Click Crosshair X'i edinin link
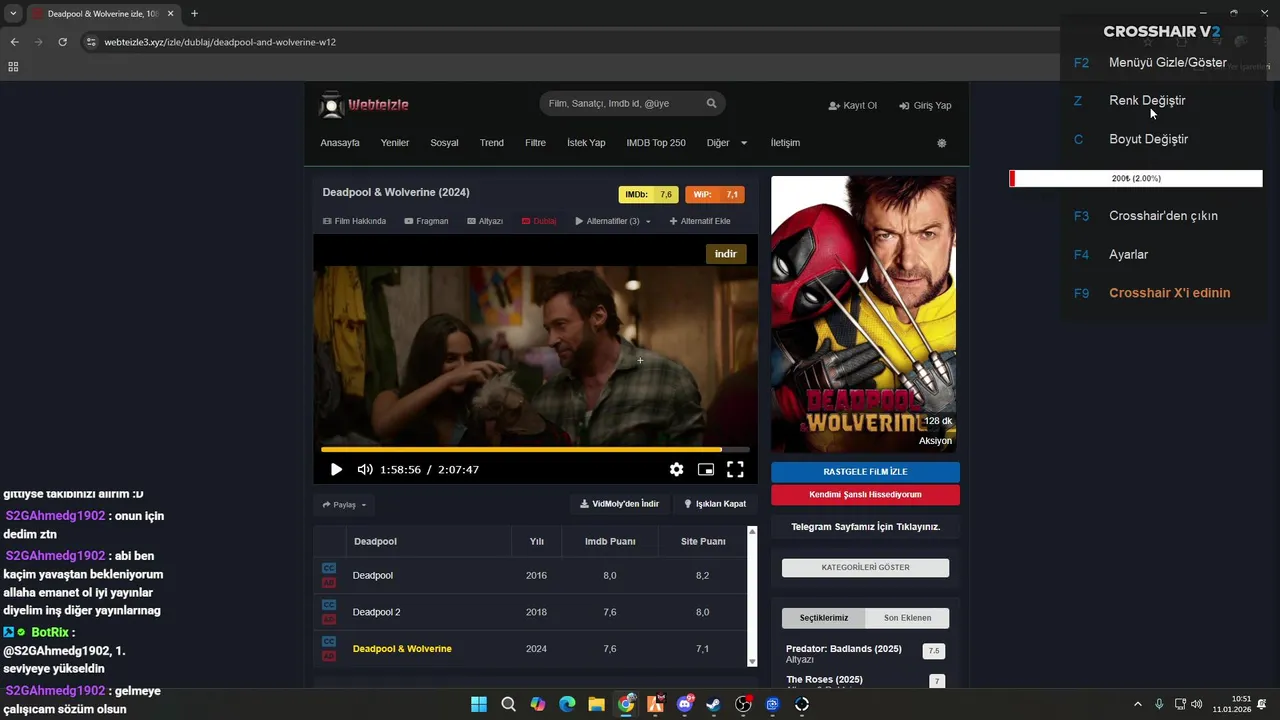Image resolution: width=1280 pixels, height=720 pixels. pyautogui.click(x=1169, y=293)
